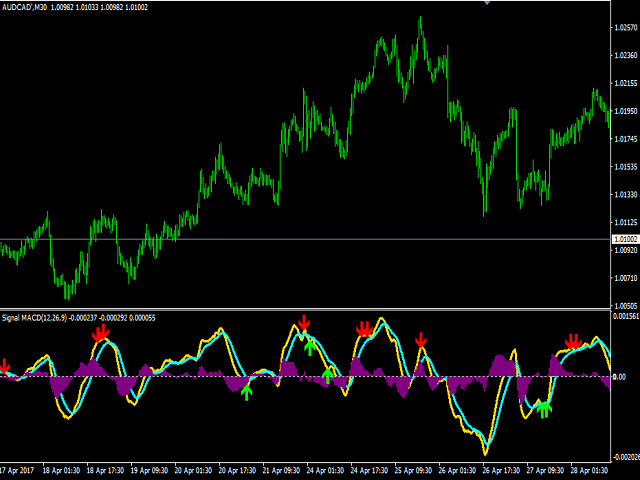Select the single red arrow near 25 Apr 09:30
Screen dimensions: 640x480
pyautogui.click(x=421, y=341)
